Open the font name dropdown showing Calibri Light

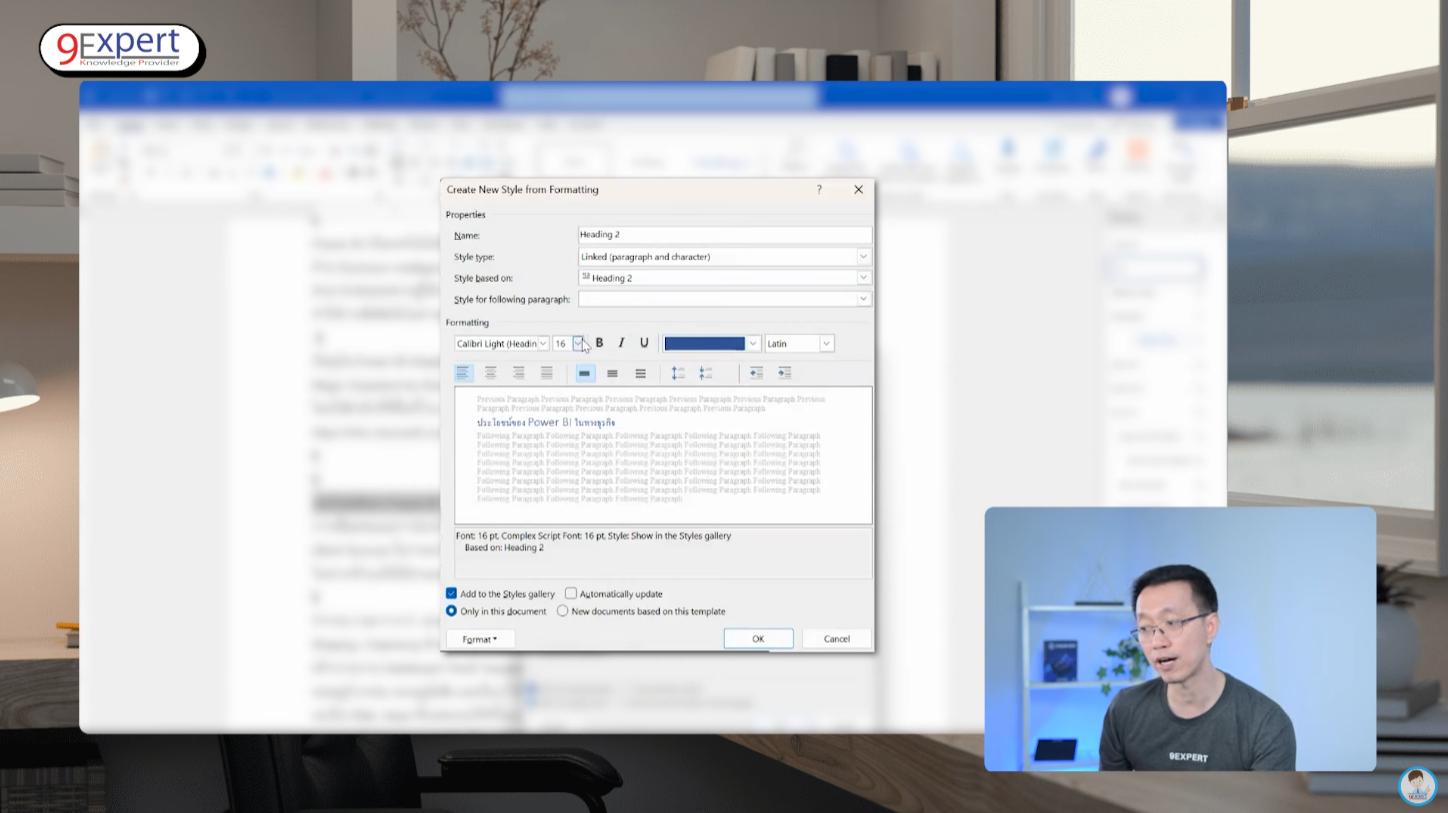coord(543,343)
